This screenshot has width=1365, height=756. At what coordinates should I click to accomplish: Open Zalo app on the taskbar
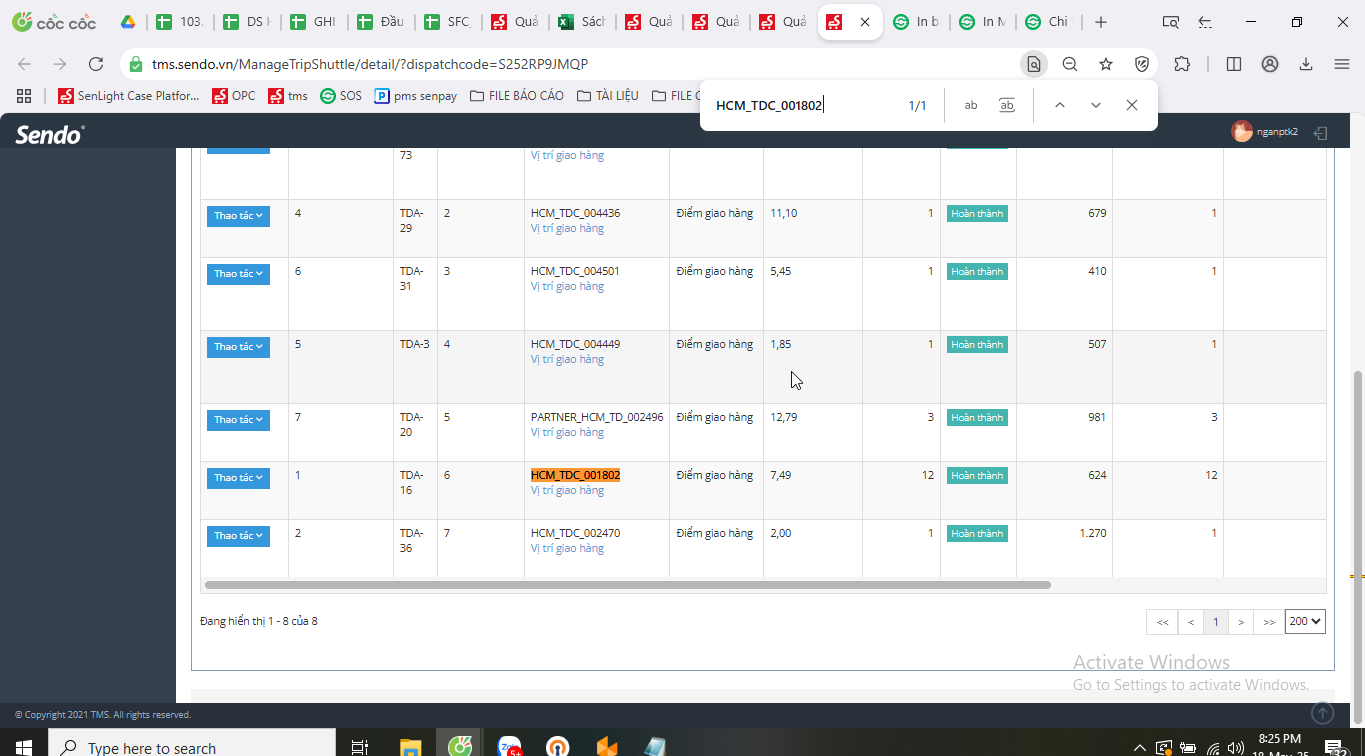tap(510, 746)
